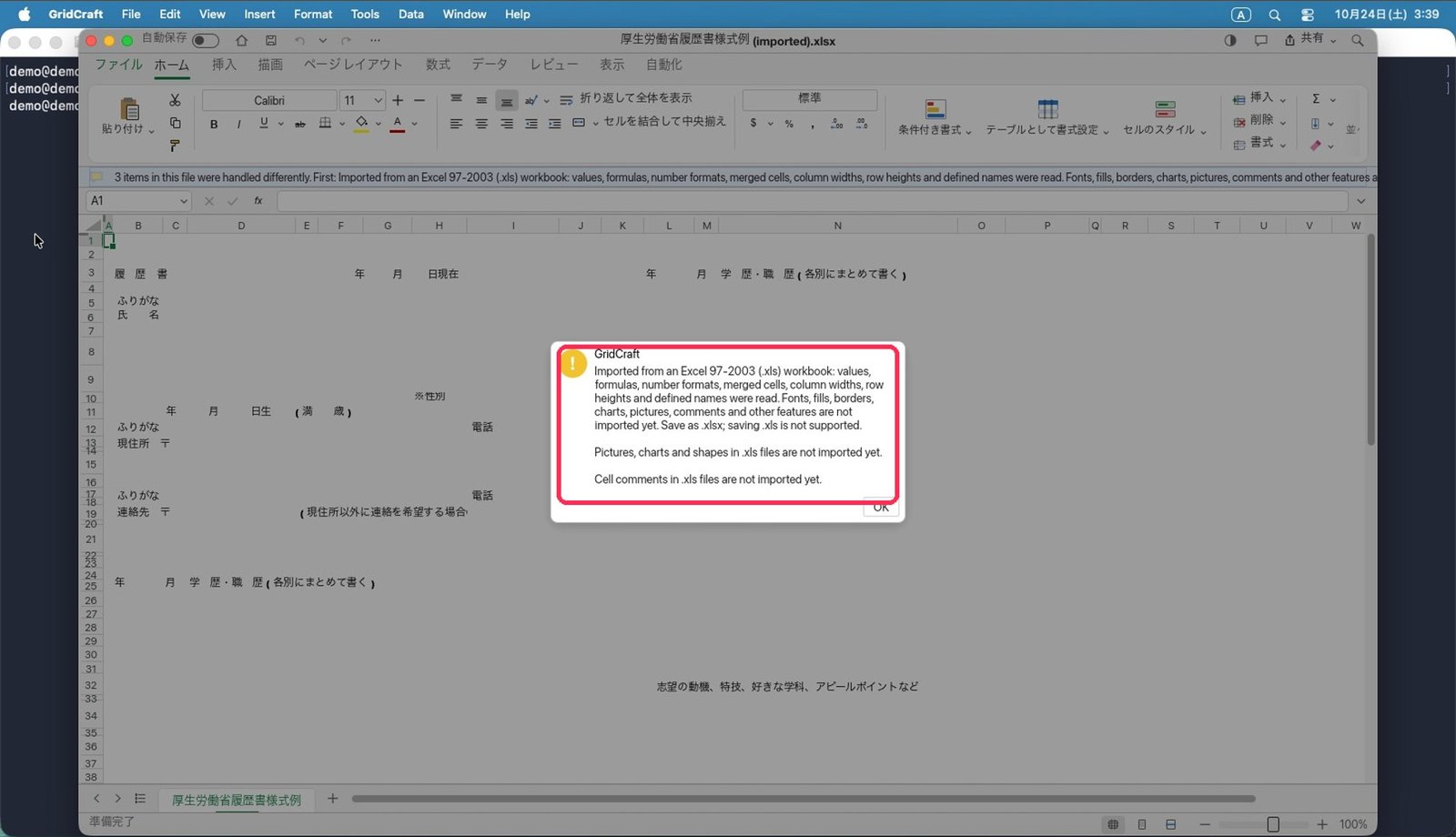1456x837 pixels.
Task: Click the center align icon
Action: pyautogui.click(x=481, y=124)
